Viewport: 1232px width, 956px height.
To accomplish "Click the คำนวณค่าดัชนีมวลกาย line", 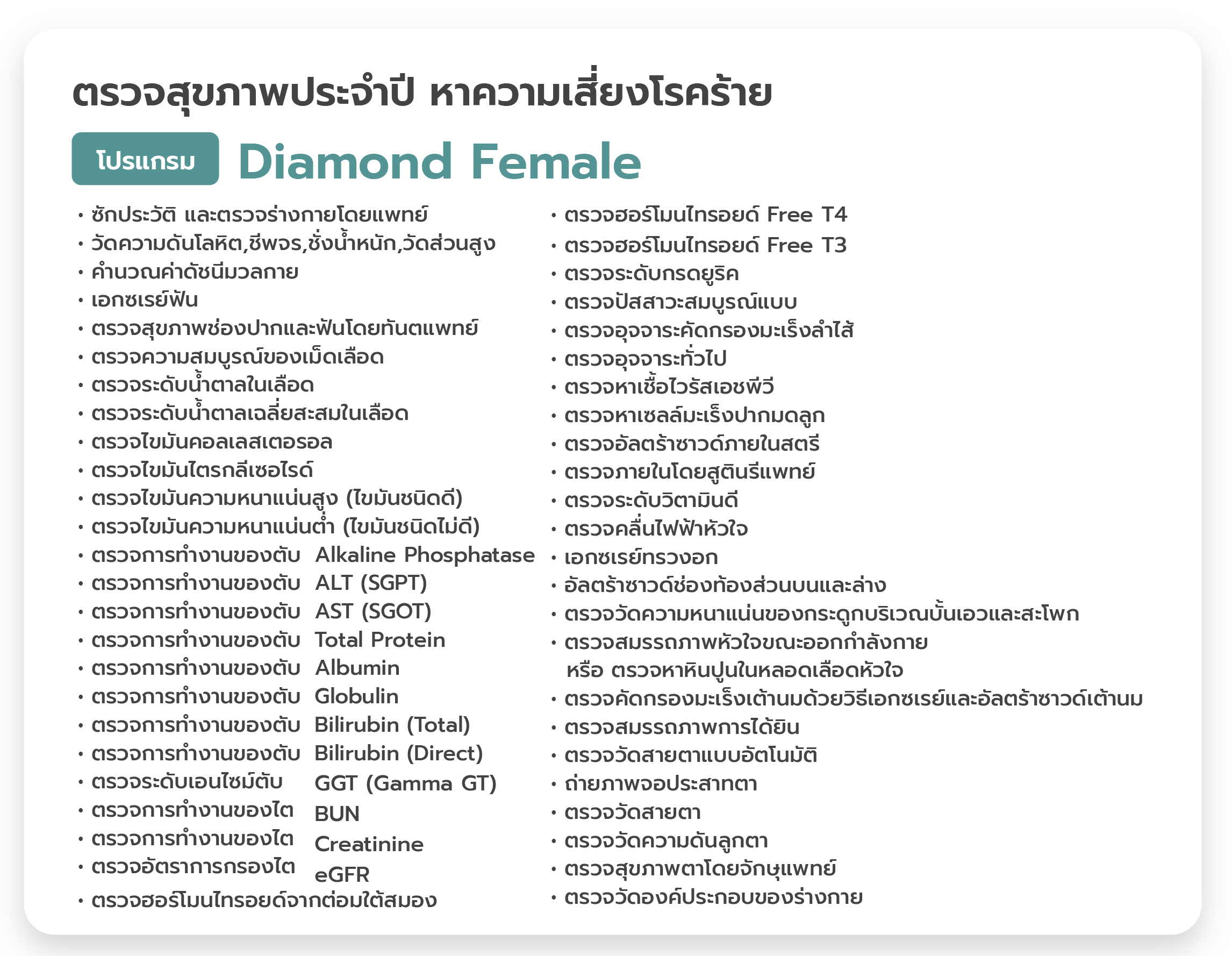I will click(195, 272).
